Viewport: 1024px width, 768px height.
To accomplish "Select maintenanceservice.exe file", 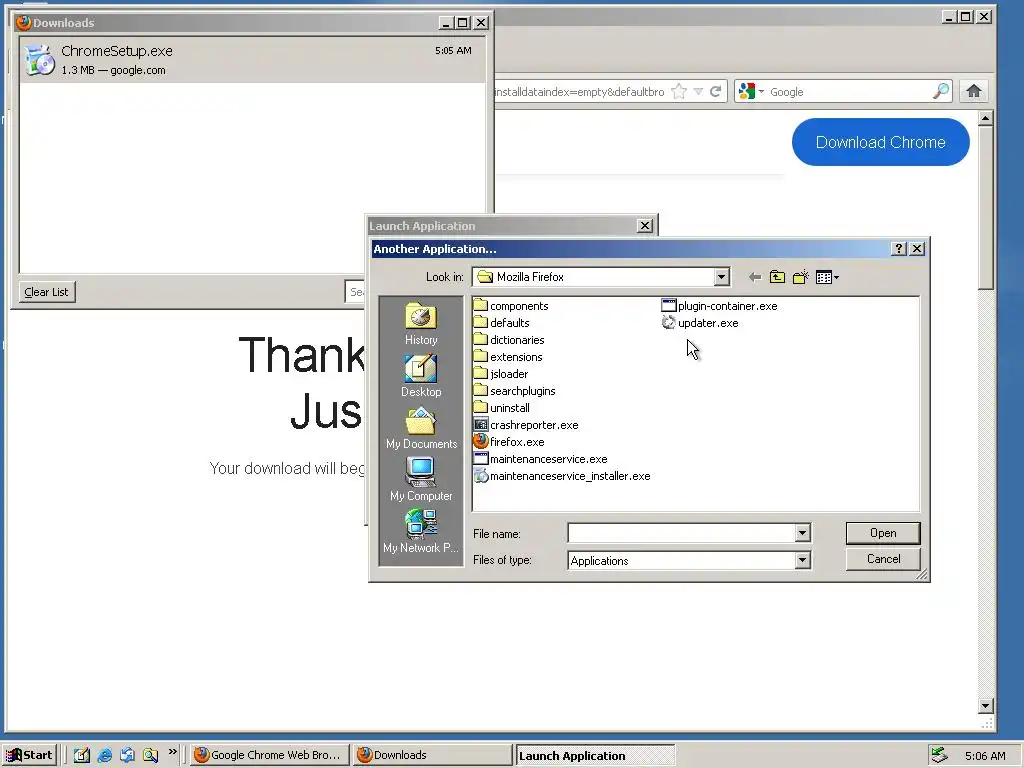I will click(x=541, y=458).
